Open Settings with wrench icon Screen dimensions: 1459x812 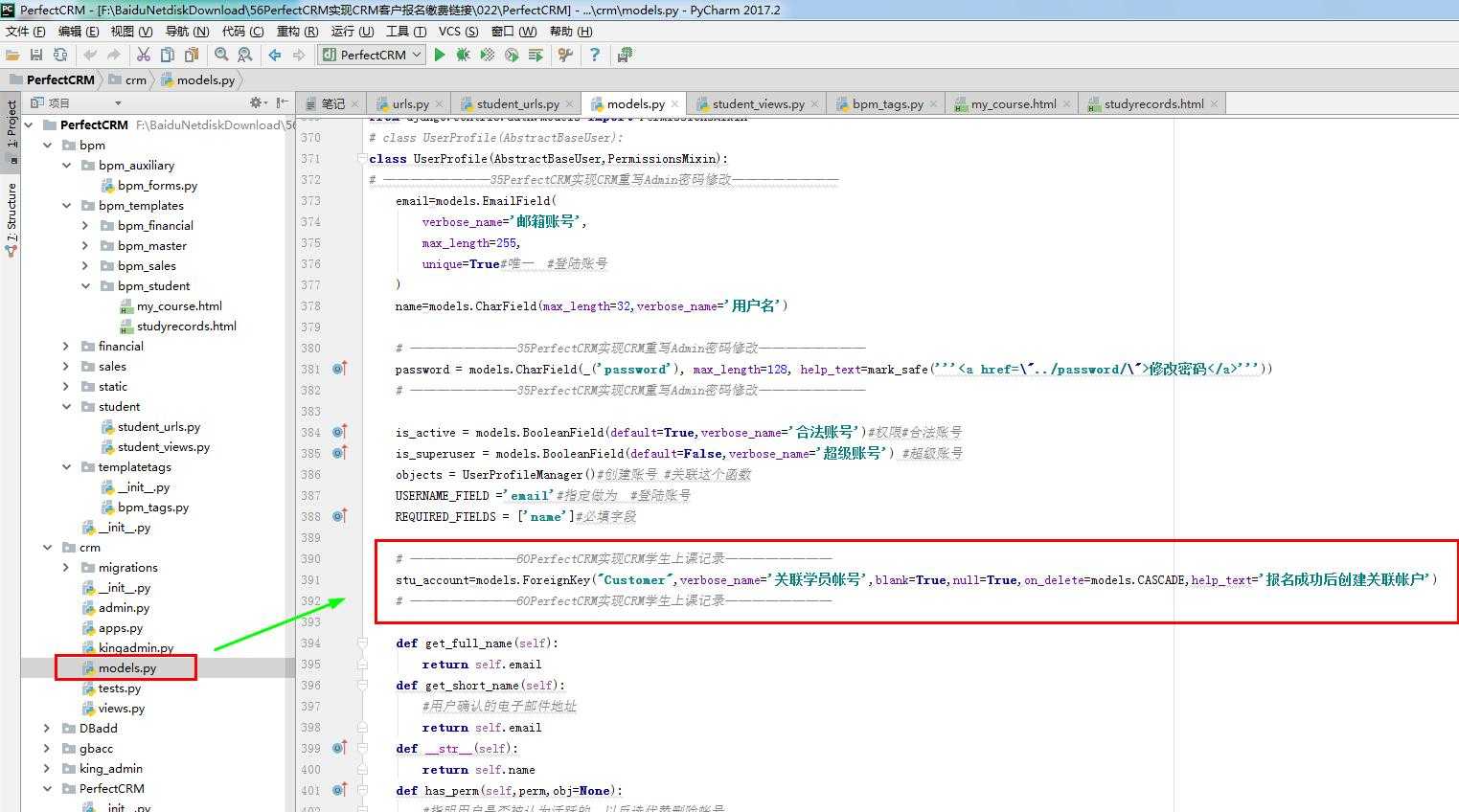[x=565, y=55]
